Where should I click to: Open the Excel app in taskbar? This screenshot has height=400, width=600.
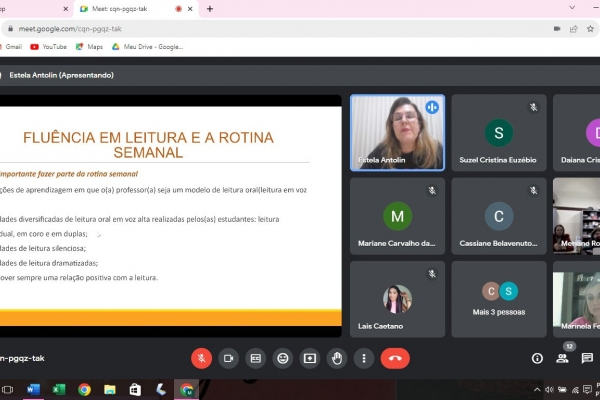(x=59, y=389)
